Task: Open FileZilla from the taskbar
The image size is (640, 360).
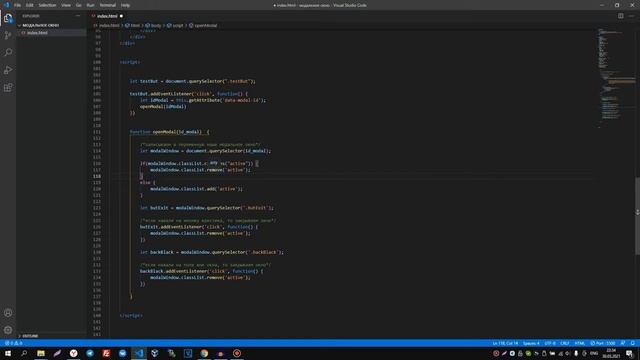Action: click(106, 353)
